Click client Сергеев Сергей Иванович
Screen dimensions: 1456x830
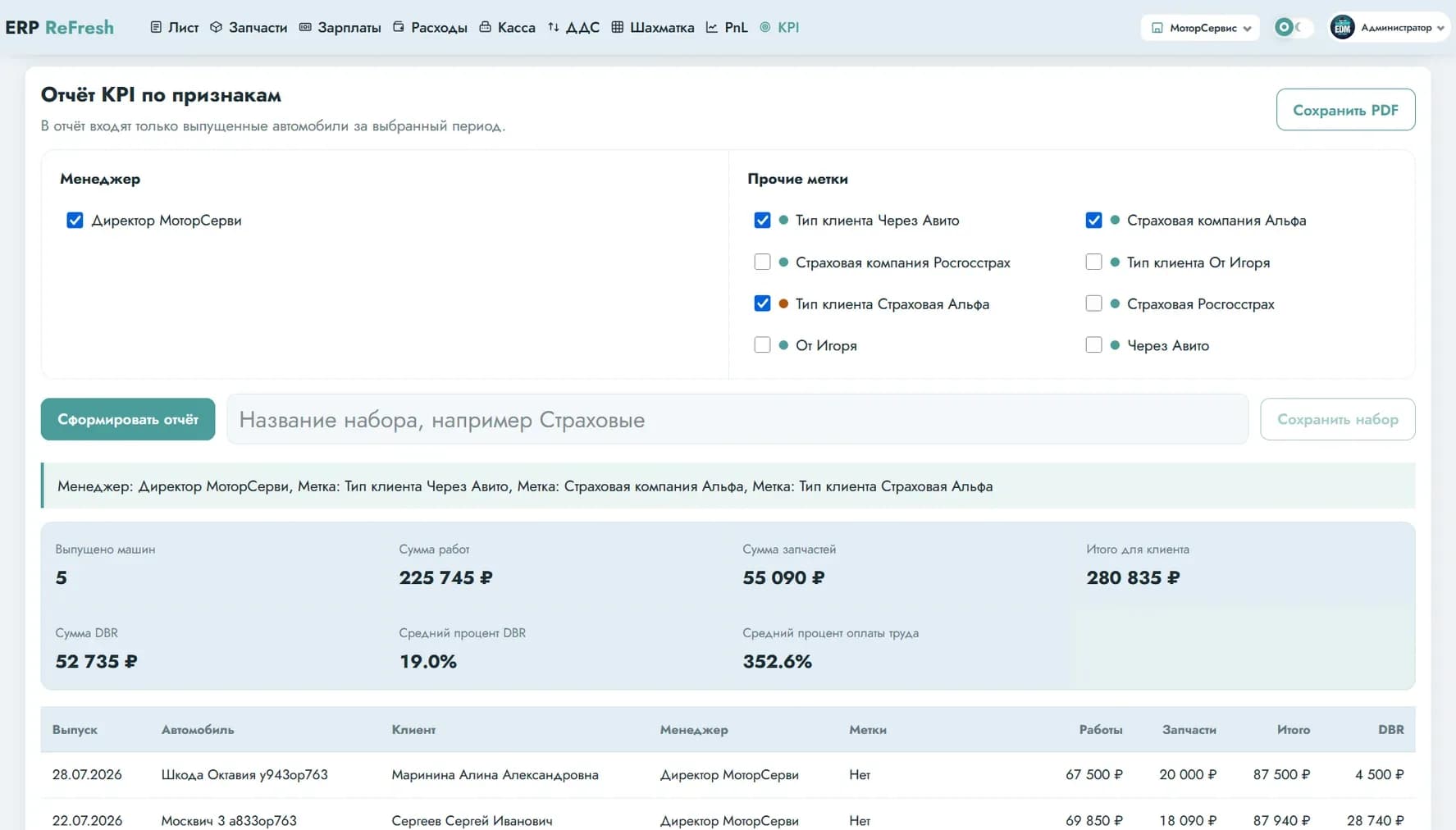[x=472, y=820]
